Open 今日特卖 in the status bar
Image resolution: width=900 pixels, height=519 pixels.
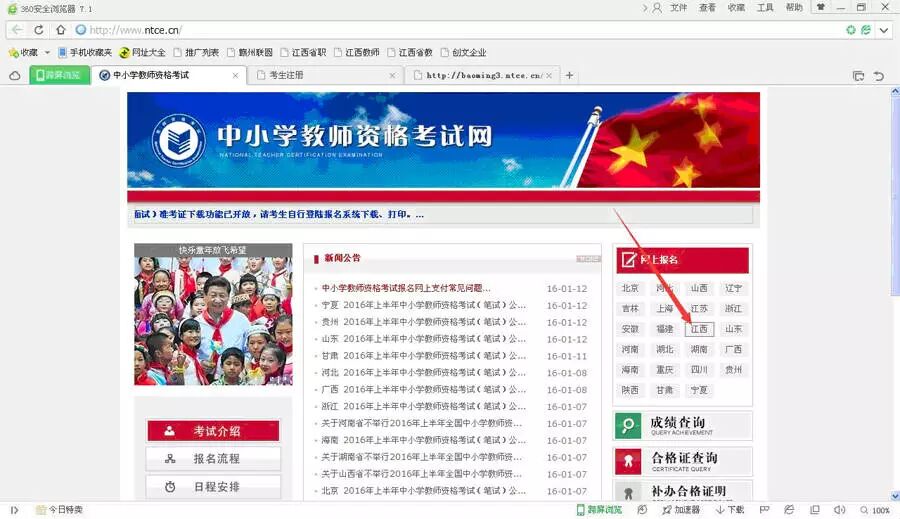coord(60,510)
